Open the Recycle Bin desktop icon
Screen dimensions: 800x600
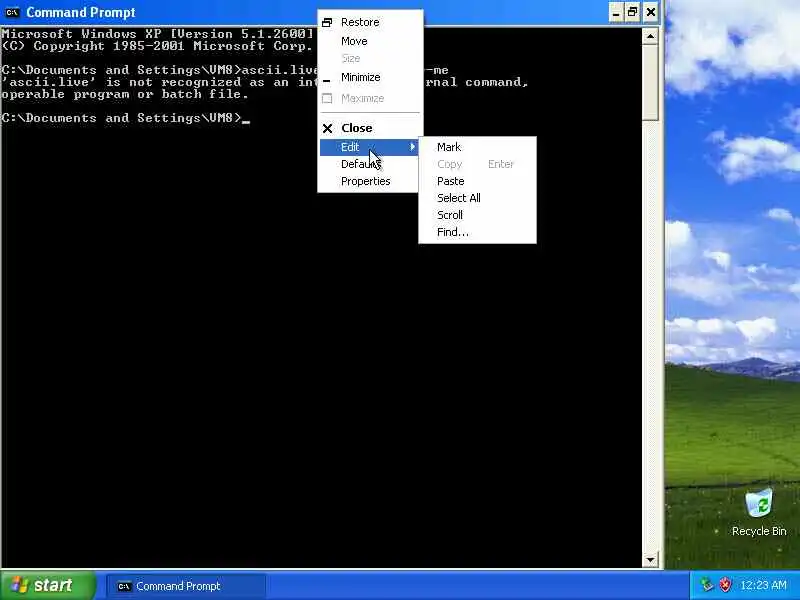(759, 513)
